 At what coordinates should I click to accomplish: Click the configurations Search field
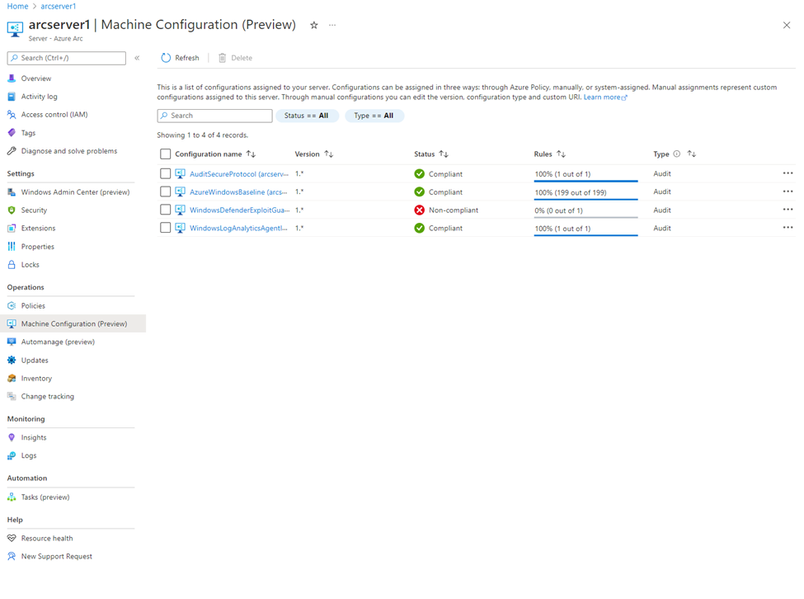(215, 116)
